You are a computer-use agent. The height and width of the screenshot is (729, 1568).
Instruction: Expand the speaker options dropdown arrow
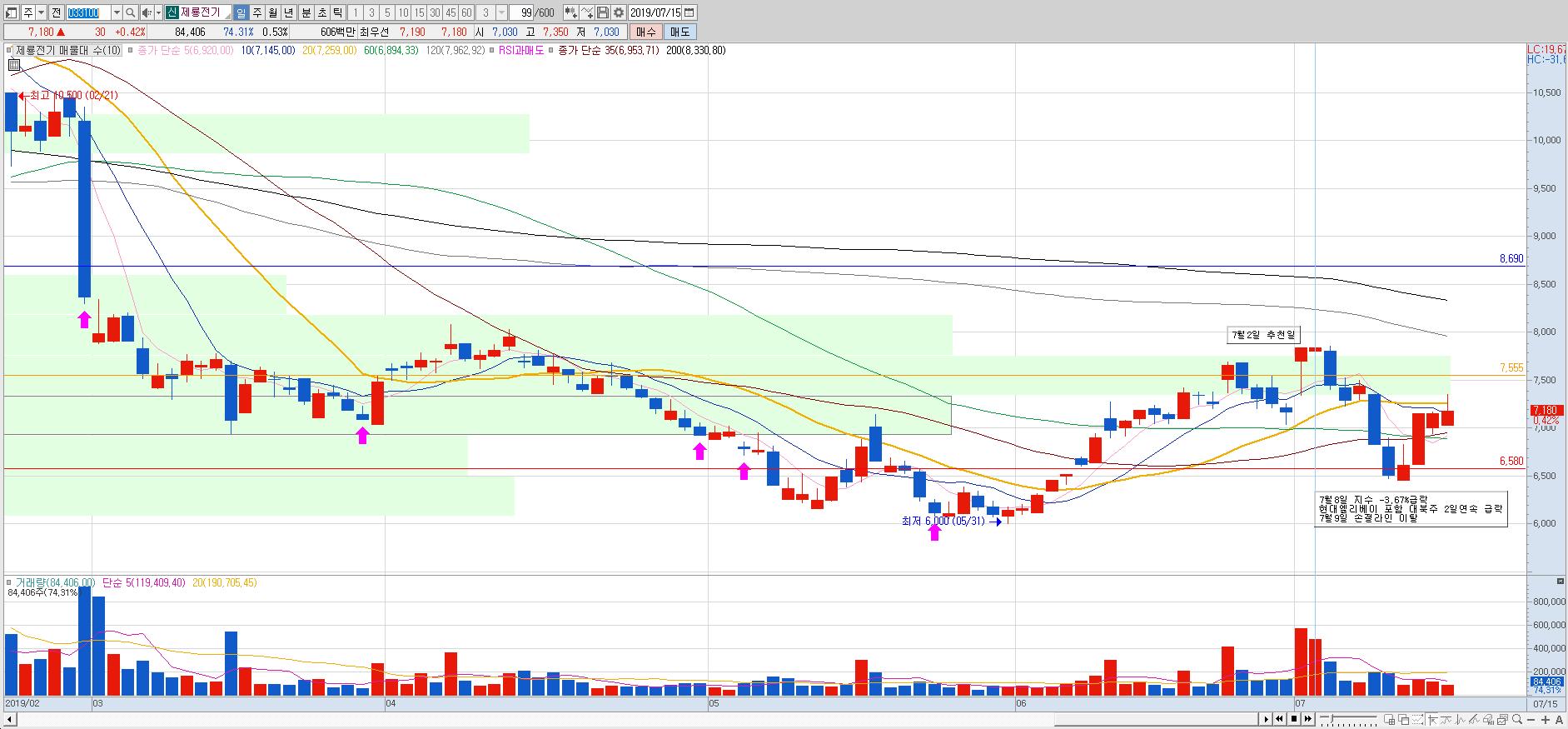pyautogui.click(x=158, y=12)
